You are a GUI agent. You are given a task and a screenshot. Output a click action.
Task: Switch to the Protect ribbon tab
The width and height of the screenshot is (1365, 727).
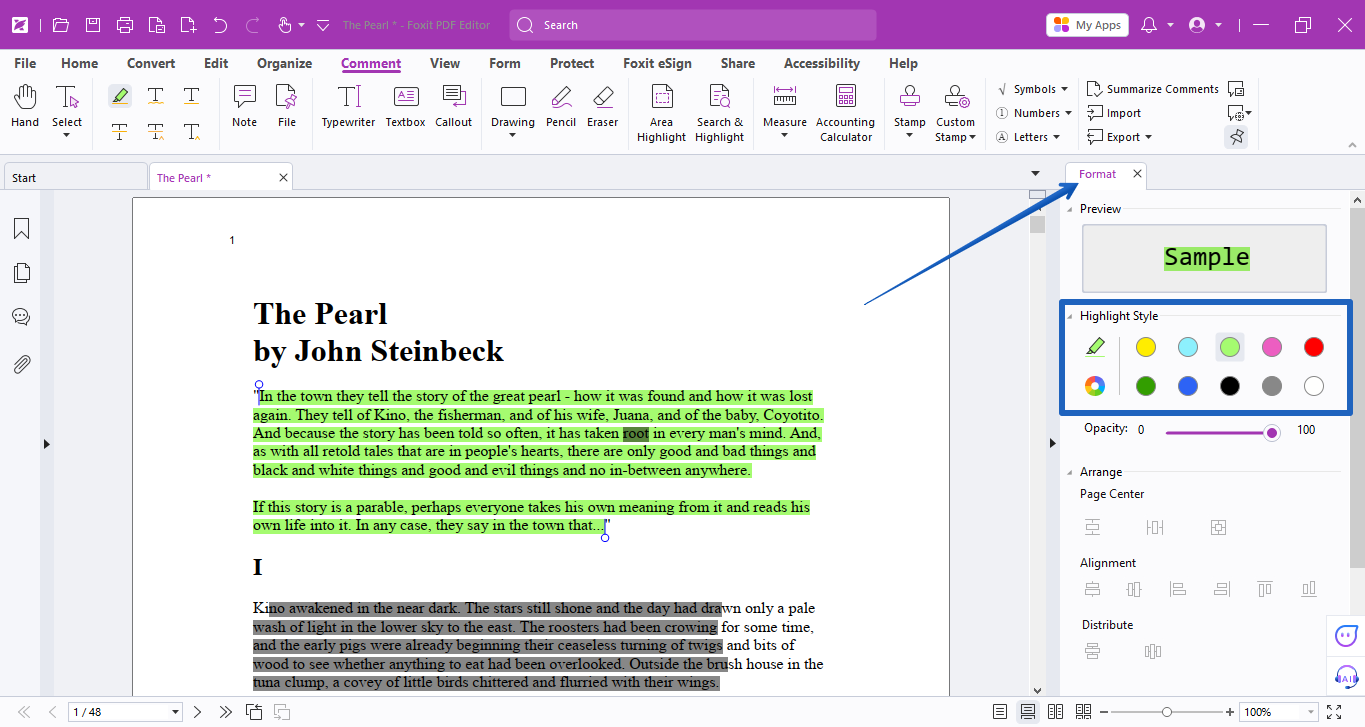[x=572, y=63]
